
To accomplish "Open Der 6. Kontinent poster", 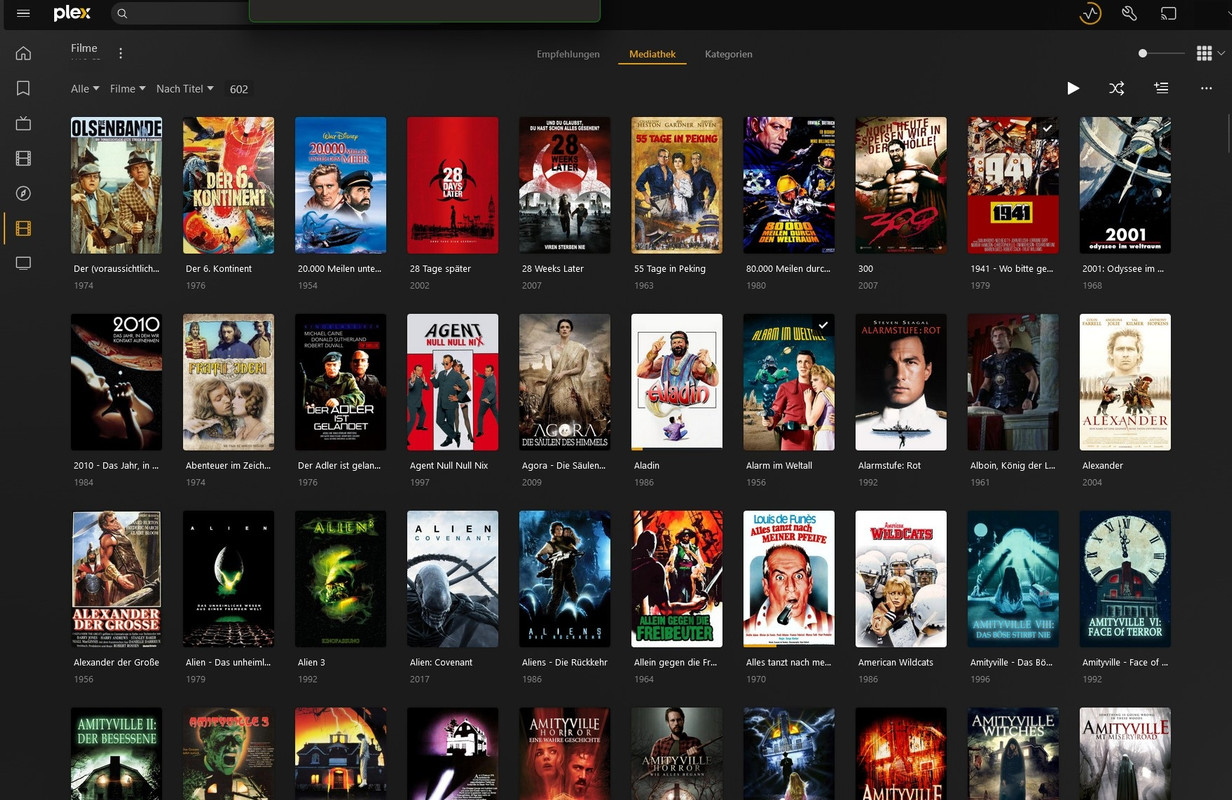I will coord(228,185).
